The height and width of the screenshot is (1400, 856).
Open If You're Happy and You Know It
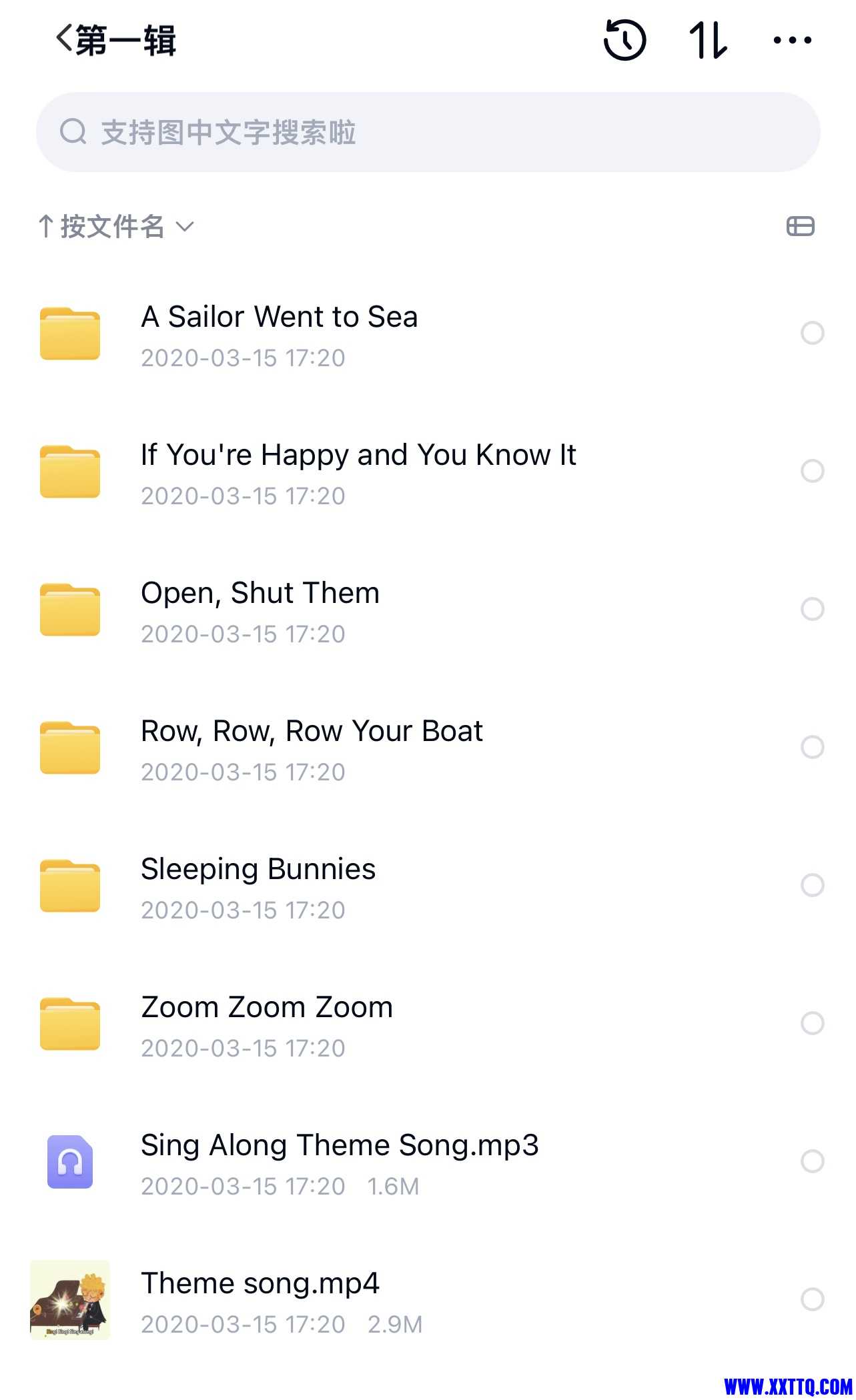pyautogui.click(x=428, y=471)
